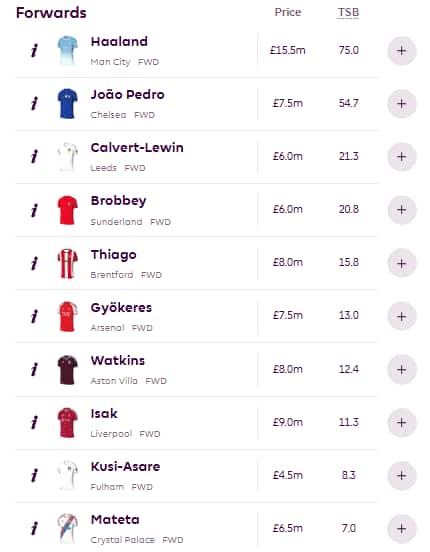Add Haaland with the plus button
This screenshot has height=552, width=430.
(402, 51)
